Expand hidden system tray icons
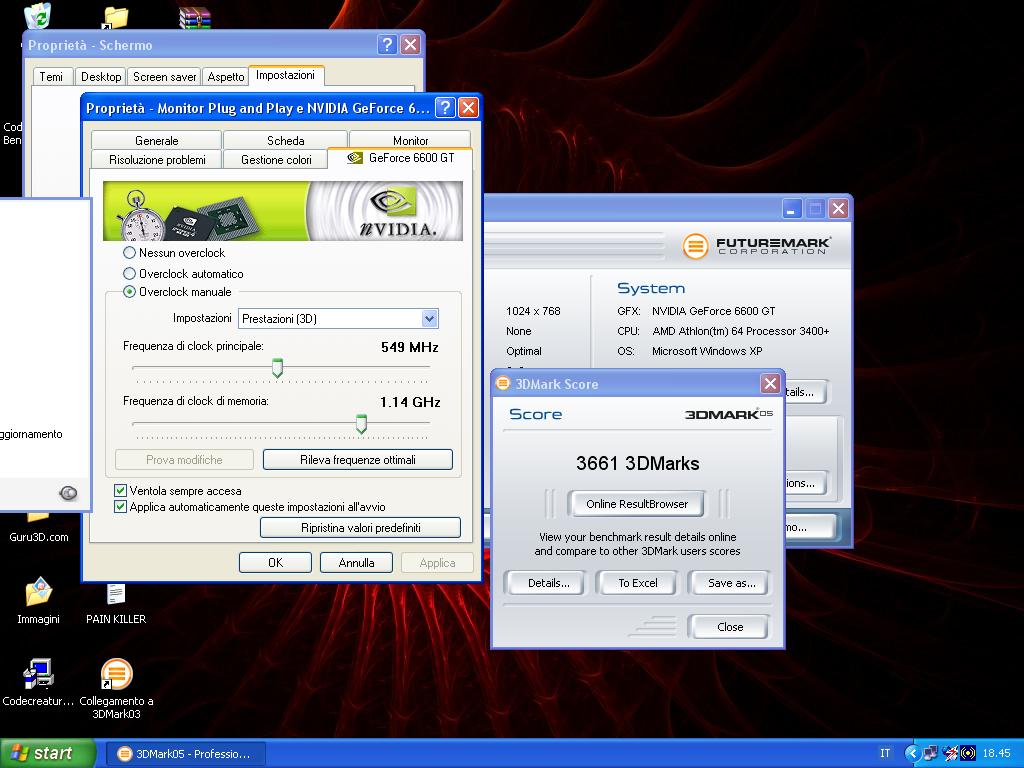Screen dimensions: 1024x768 (912, 753)
